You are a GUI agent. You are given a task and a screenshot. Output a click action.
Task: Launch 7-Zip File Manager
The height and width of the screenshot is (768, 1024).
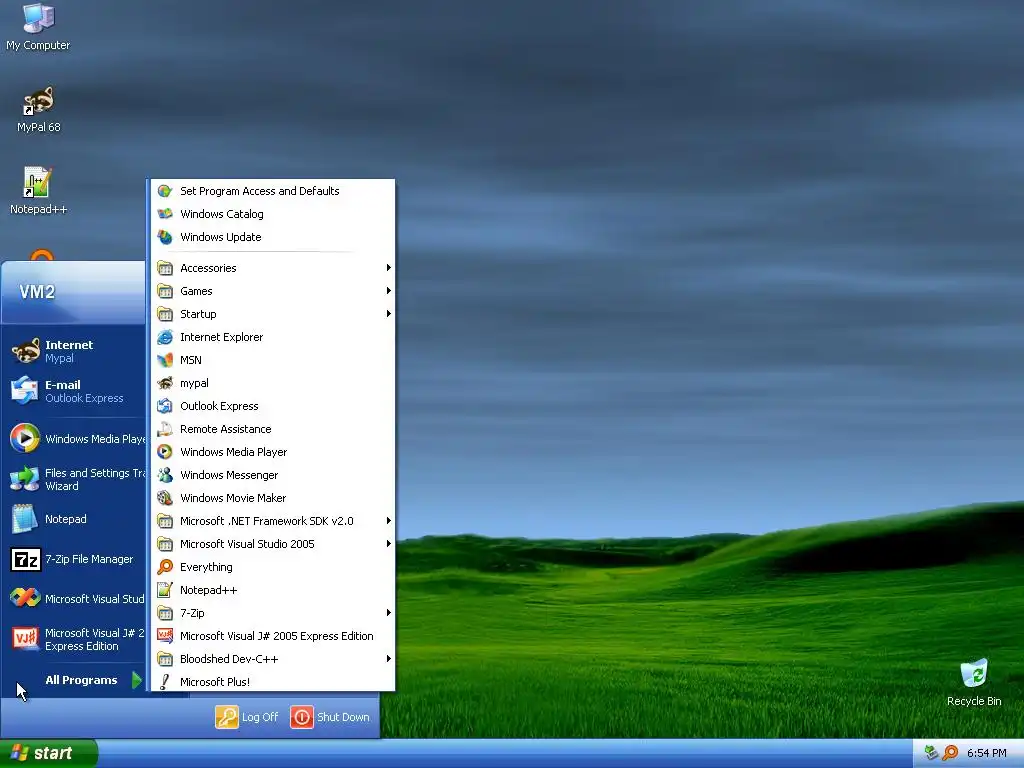point(74,559)
